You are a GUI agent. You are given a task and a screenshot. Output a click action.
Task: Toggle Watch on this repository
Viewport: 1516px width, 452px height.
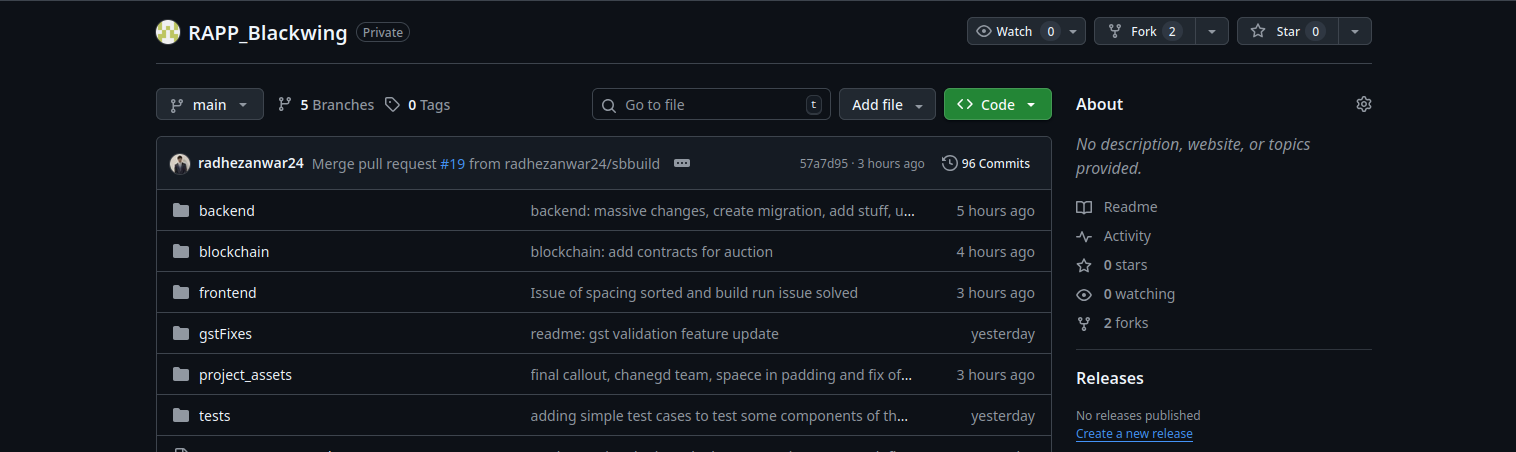click(x=1015, y=32)
